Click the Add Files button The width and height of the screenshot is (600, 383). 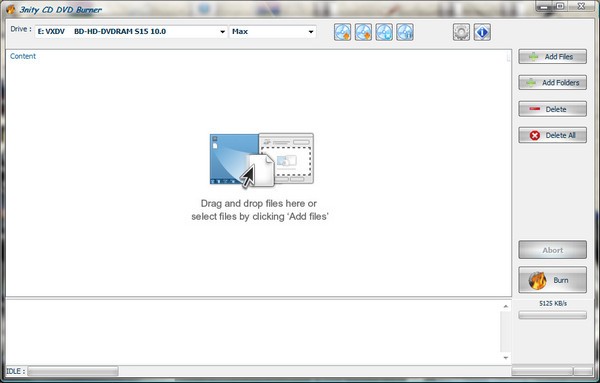(552, 57)
